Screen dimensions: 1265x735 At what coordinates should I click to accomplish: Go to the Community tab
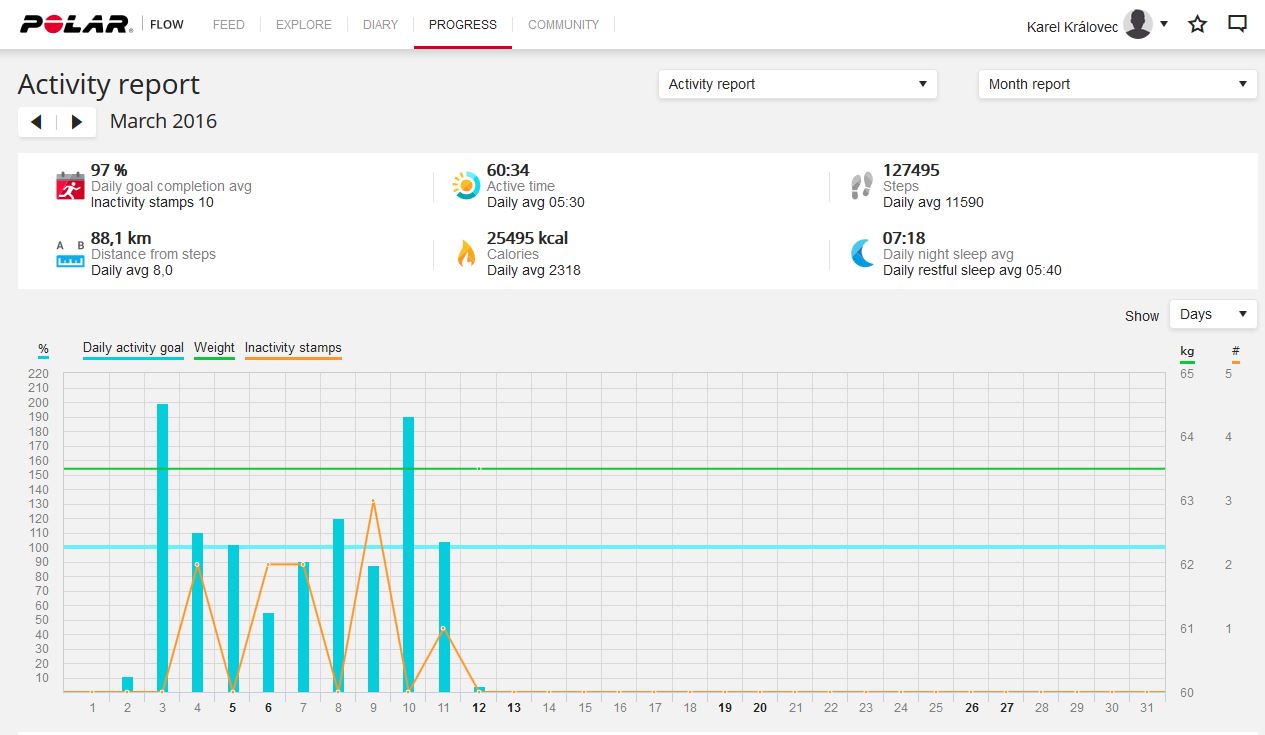coord(563,24)
